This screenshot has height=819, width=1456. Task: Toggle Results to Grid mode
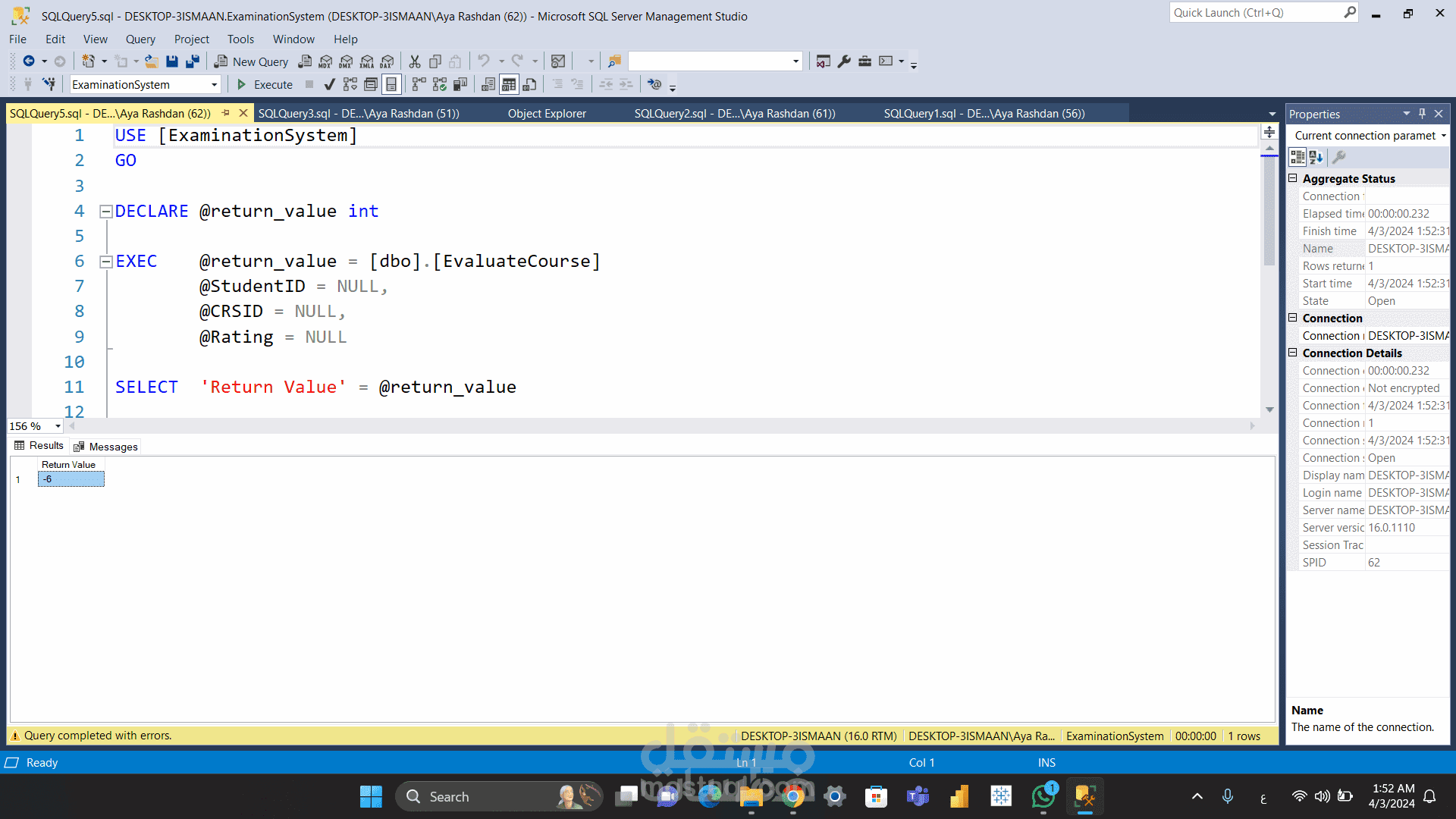pyautogui.click(x=509, y=84)
